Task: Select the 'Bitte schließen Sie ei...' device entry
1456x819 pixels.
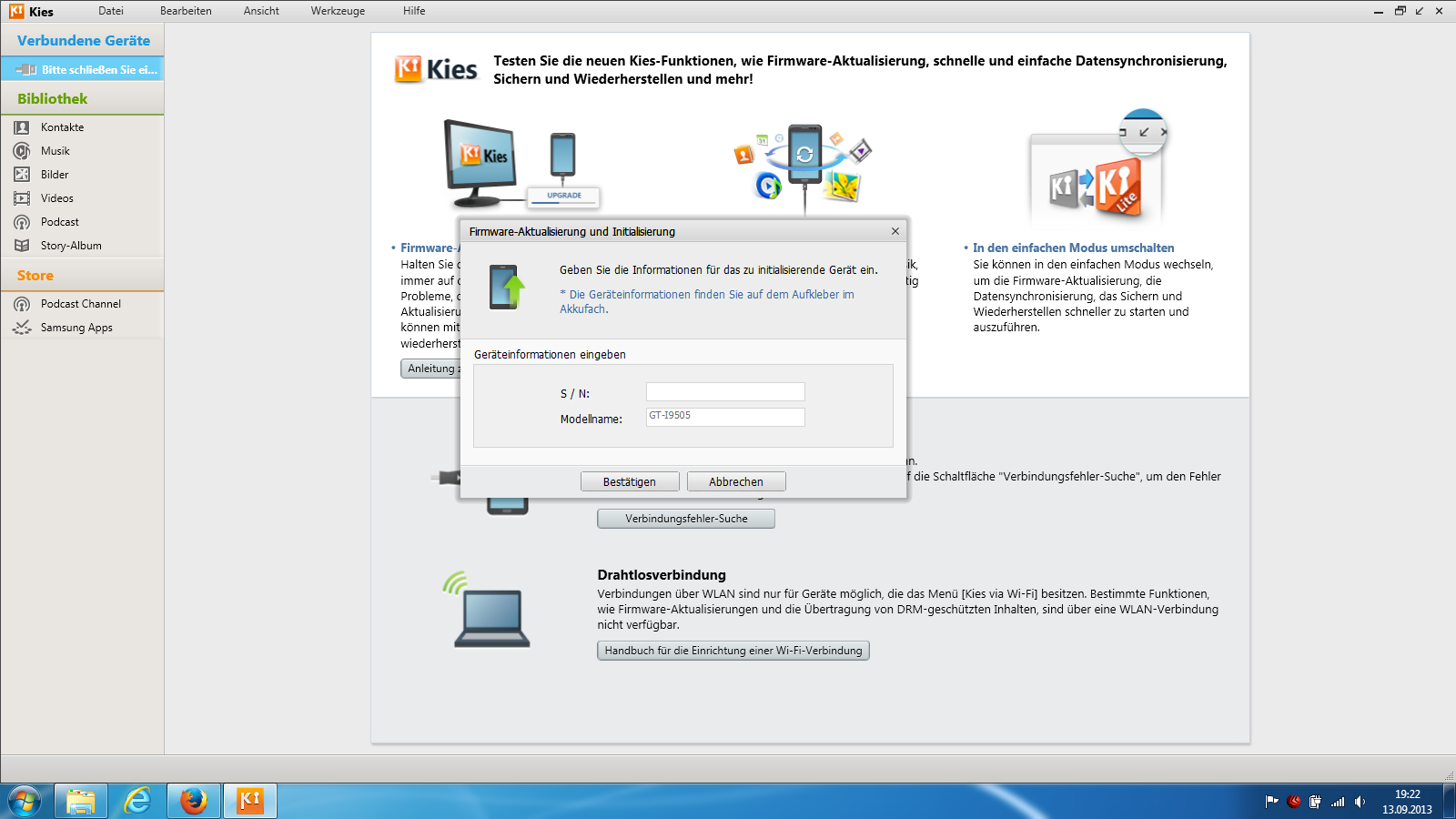Action: point(83,69)
